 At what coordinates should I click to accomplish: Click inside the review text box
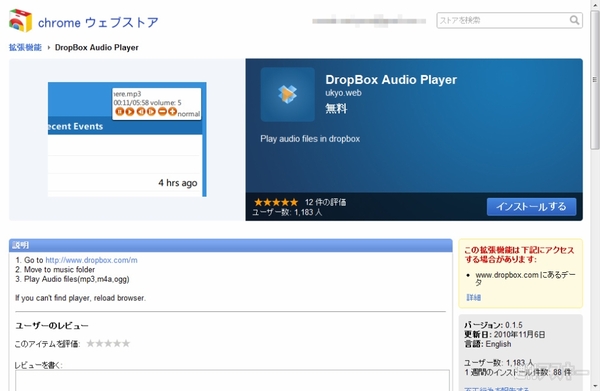[x=232, y=380]
